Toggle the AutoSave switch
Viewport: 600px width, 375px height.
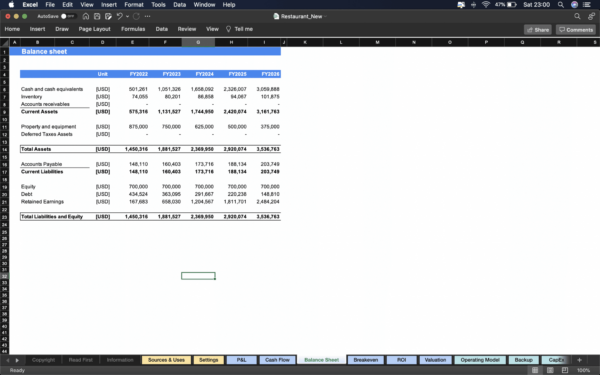68,16
